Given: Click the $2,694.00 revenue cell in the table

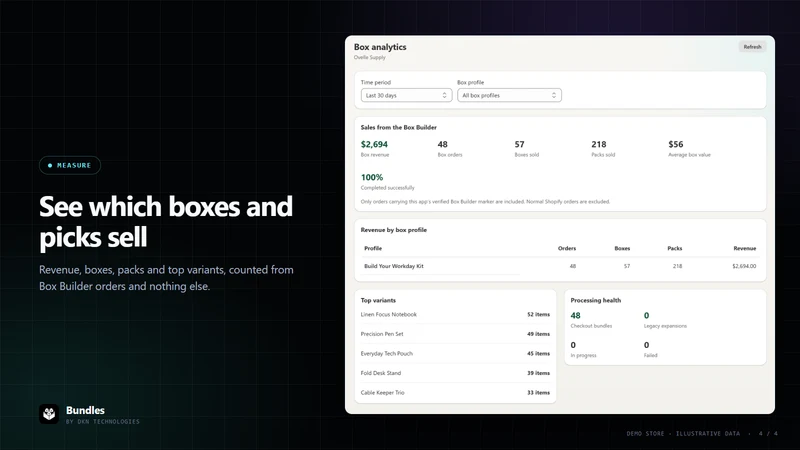Looking at the screenshot, I should (744, 266).
